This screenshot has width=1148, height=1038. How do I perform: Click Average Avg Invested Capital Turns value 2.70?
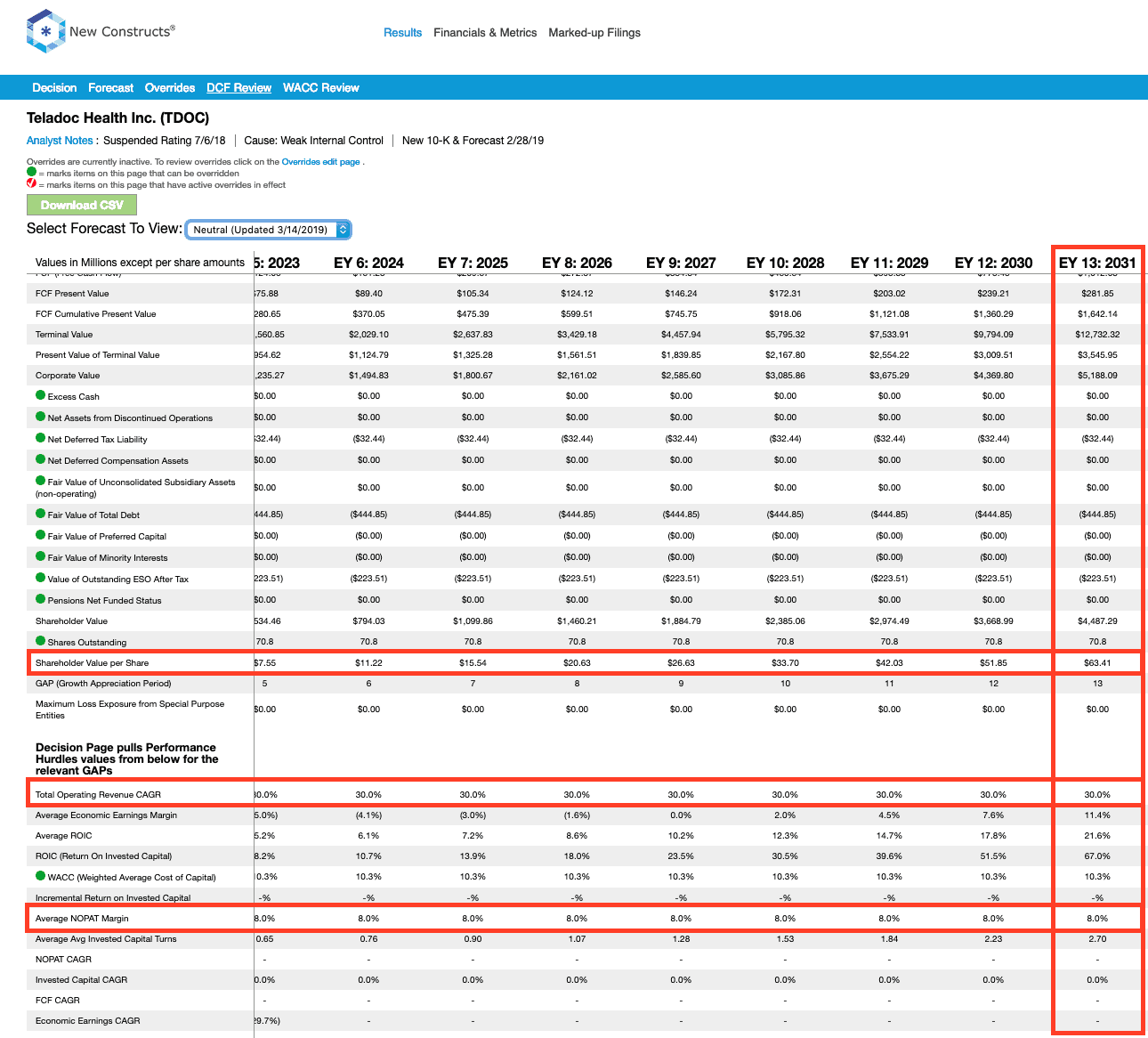pyautogui.click(x=1097, y=938)
